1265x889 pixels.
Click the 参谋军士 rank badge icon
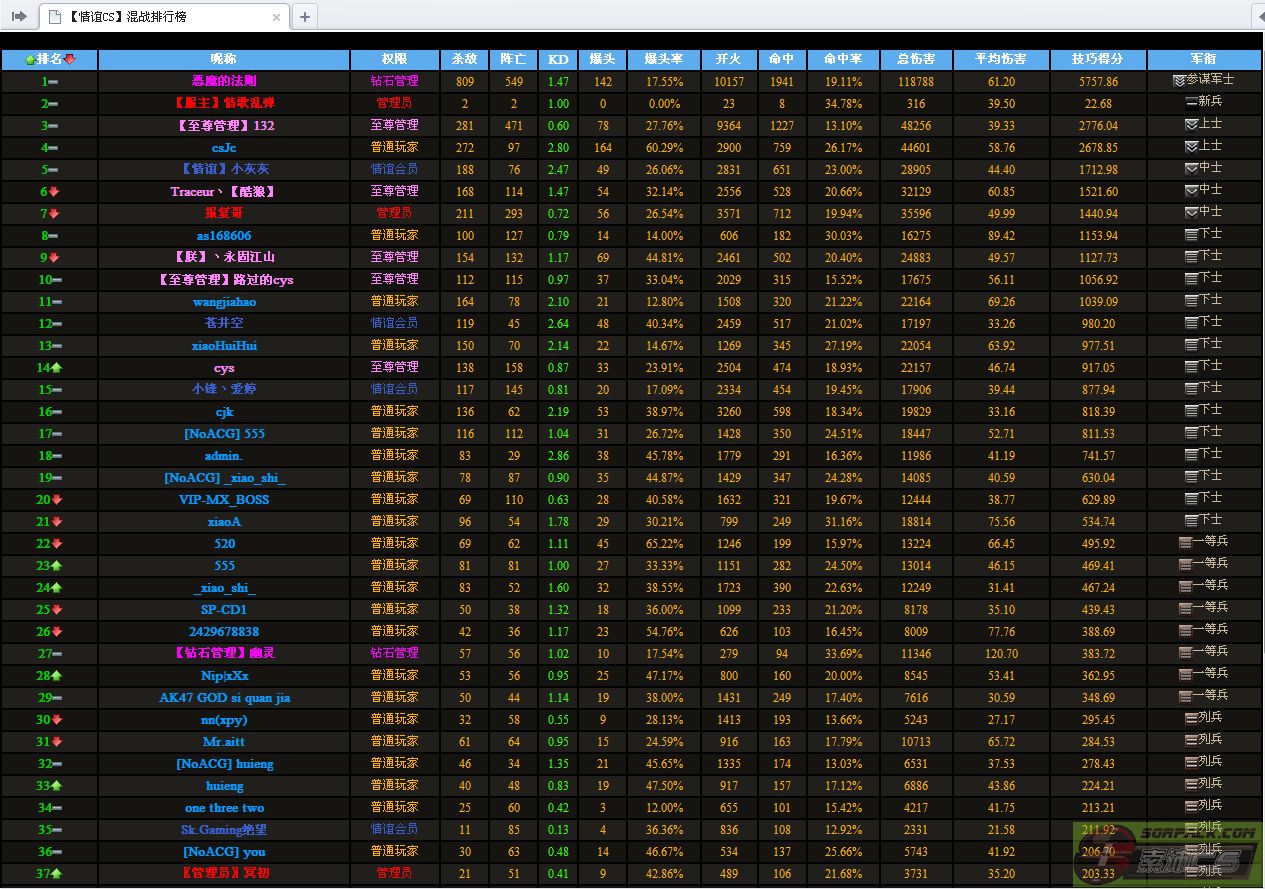pyautogui.click(x=1179, y=80)
